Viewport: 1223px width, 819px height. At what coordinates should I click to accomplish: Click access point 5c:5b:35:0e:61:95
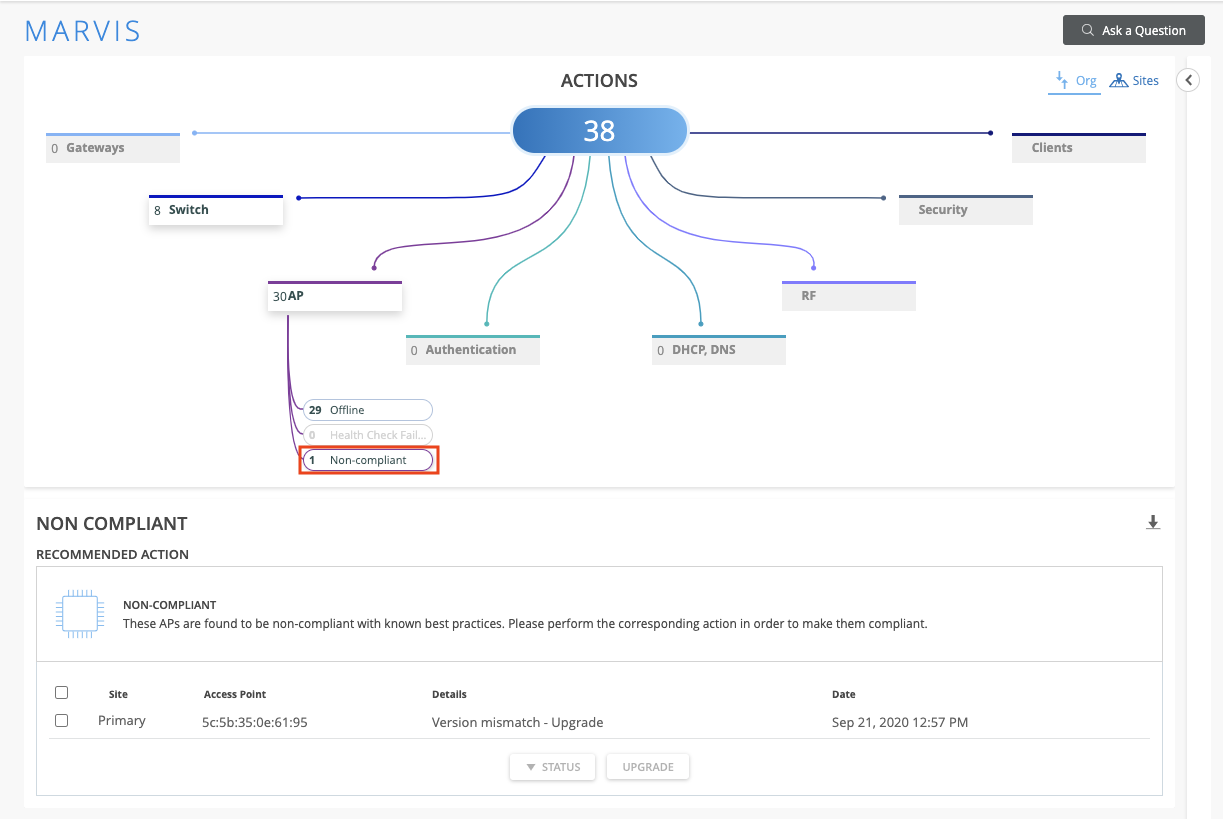point(255,722)
